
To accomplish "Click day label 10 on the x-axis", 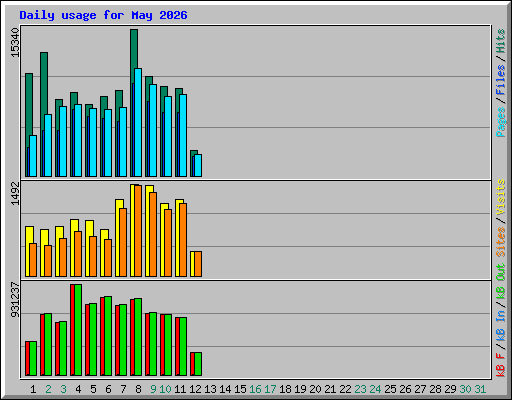I will click(165, 389).
